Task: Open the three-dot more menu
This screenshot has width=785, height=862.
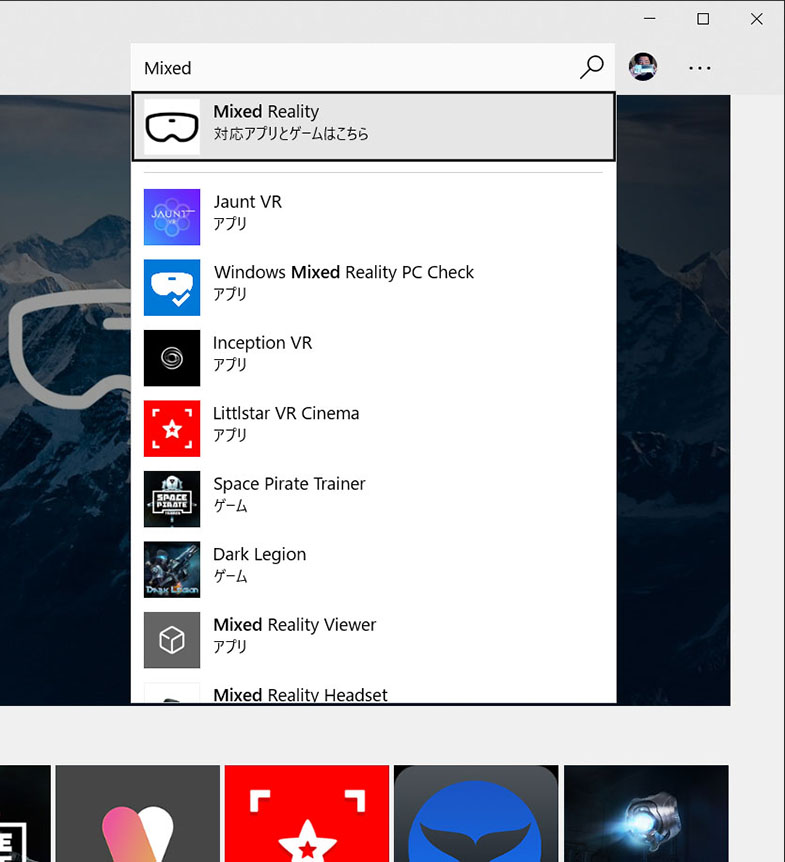Action: pyautogui.click(x=700, y=68)
